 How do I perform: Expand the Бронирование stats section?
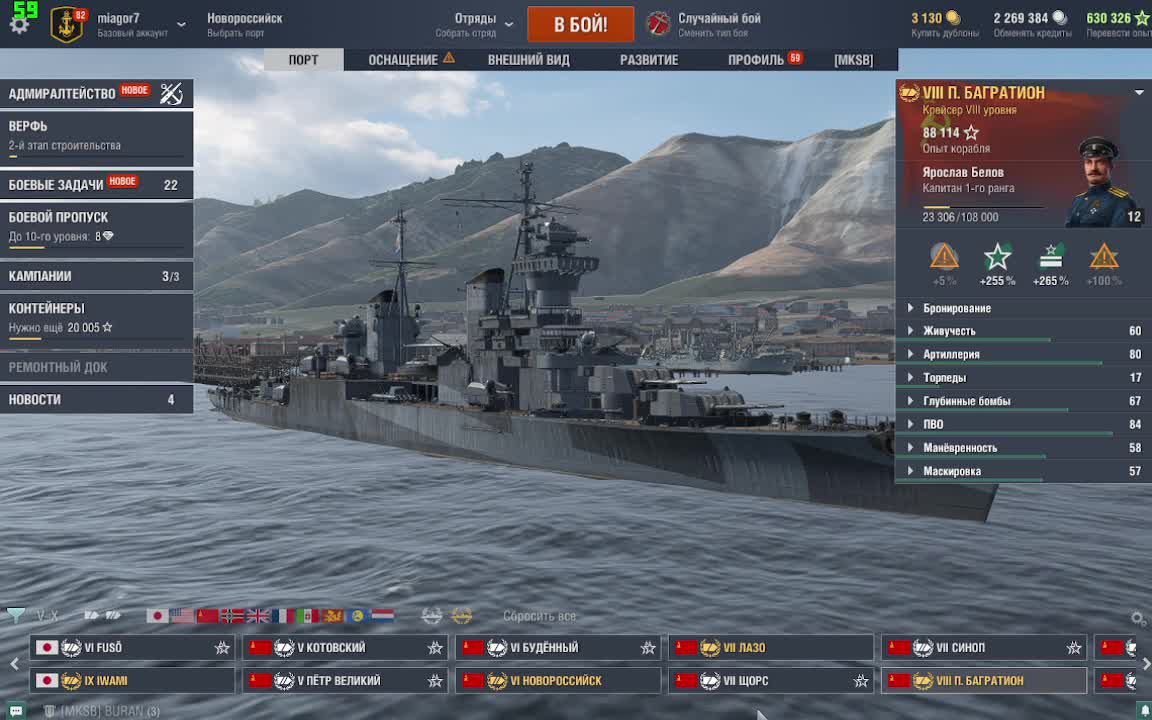[x=1023, y=308]
